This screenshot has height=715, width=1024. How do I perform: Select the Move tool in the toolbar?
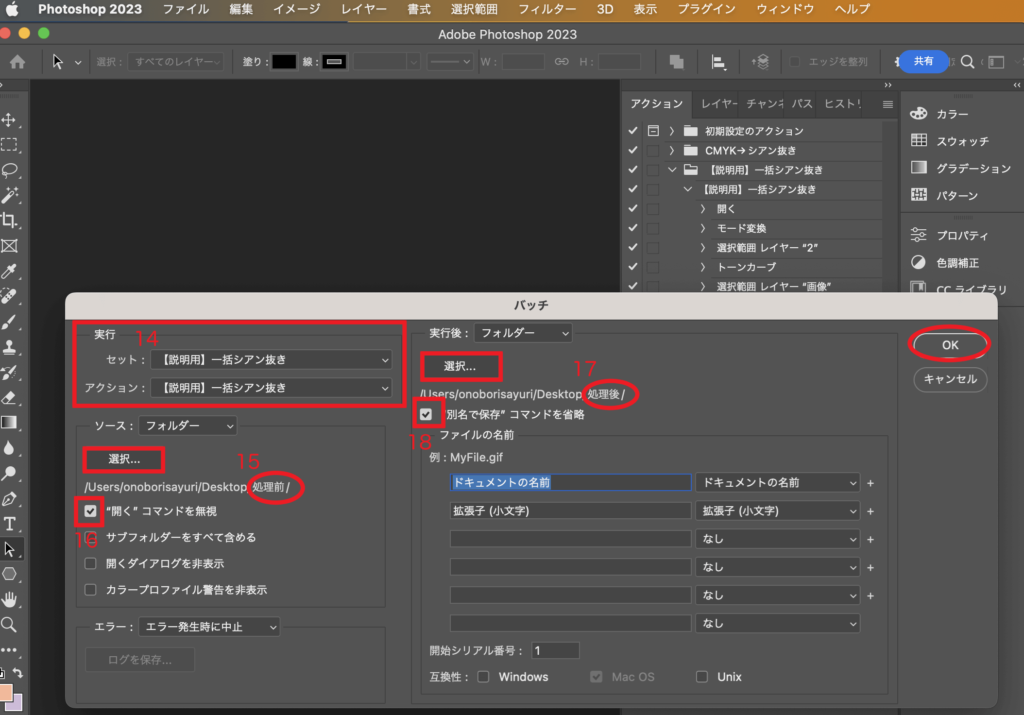(x=9, y=120)
